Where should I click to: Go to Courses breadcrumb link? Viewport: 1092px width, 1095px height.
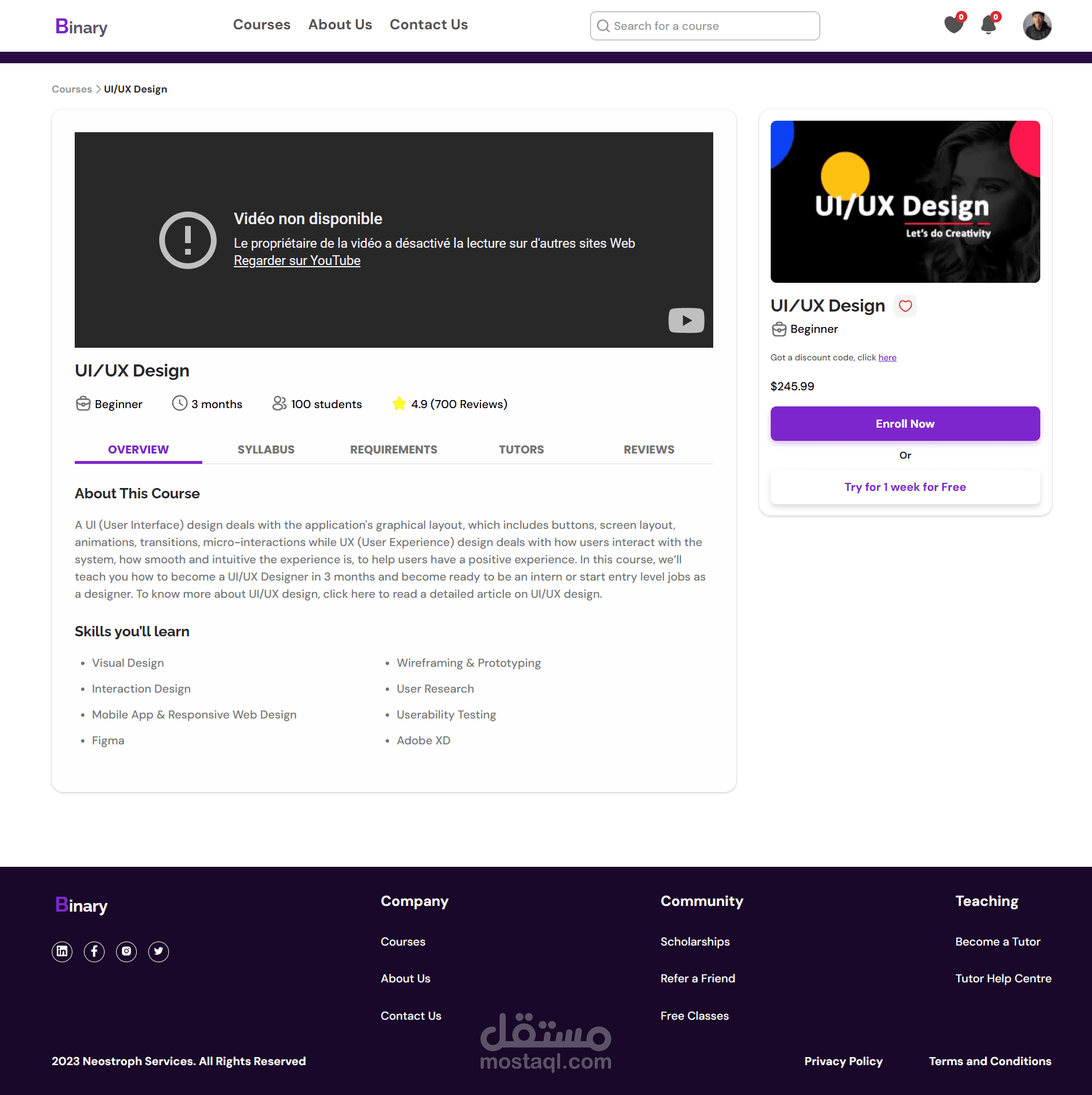click(72, 89)
